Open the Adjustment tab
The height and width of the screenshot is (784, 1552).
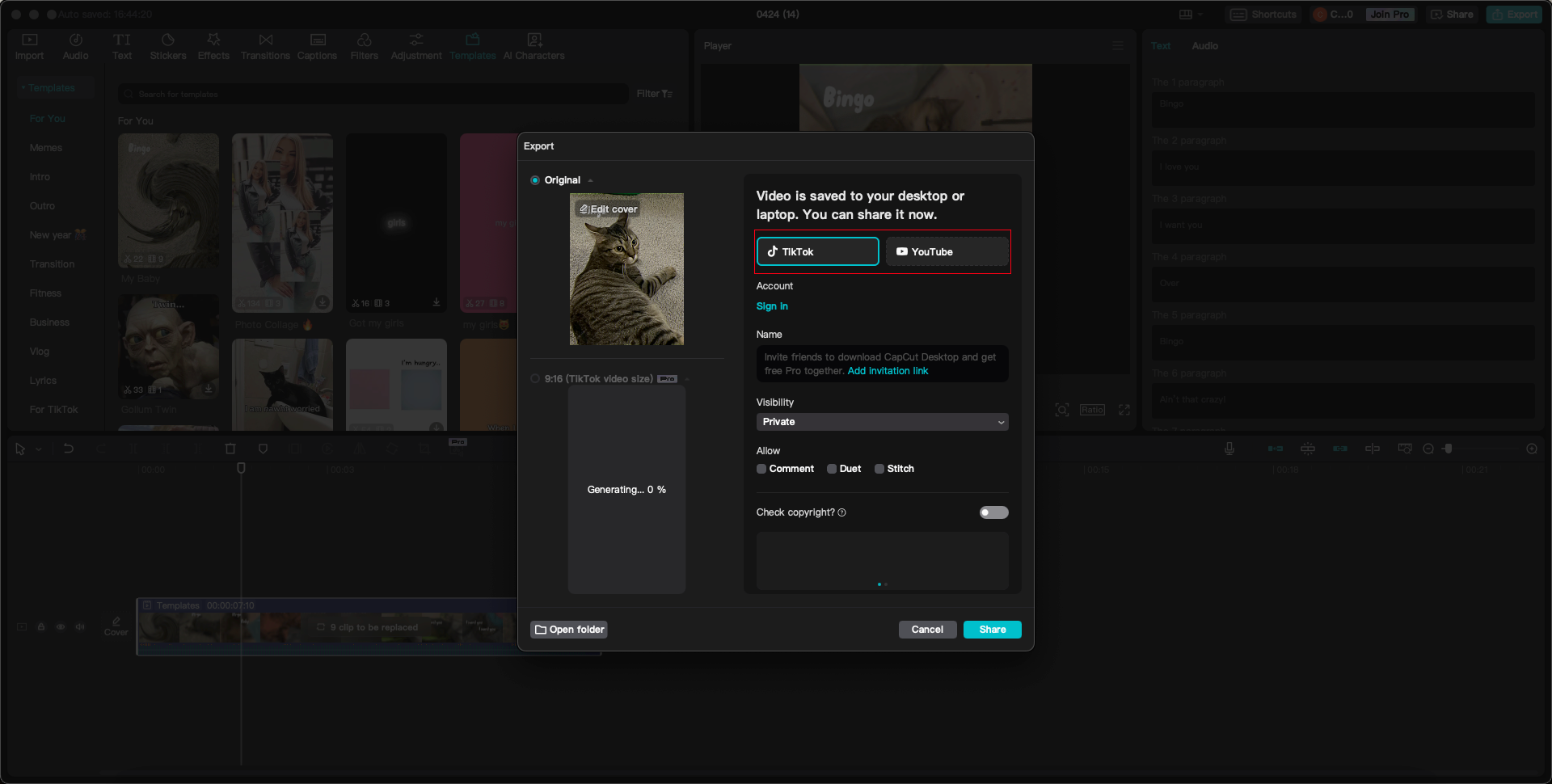(416, 47)
